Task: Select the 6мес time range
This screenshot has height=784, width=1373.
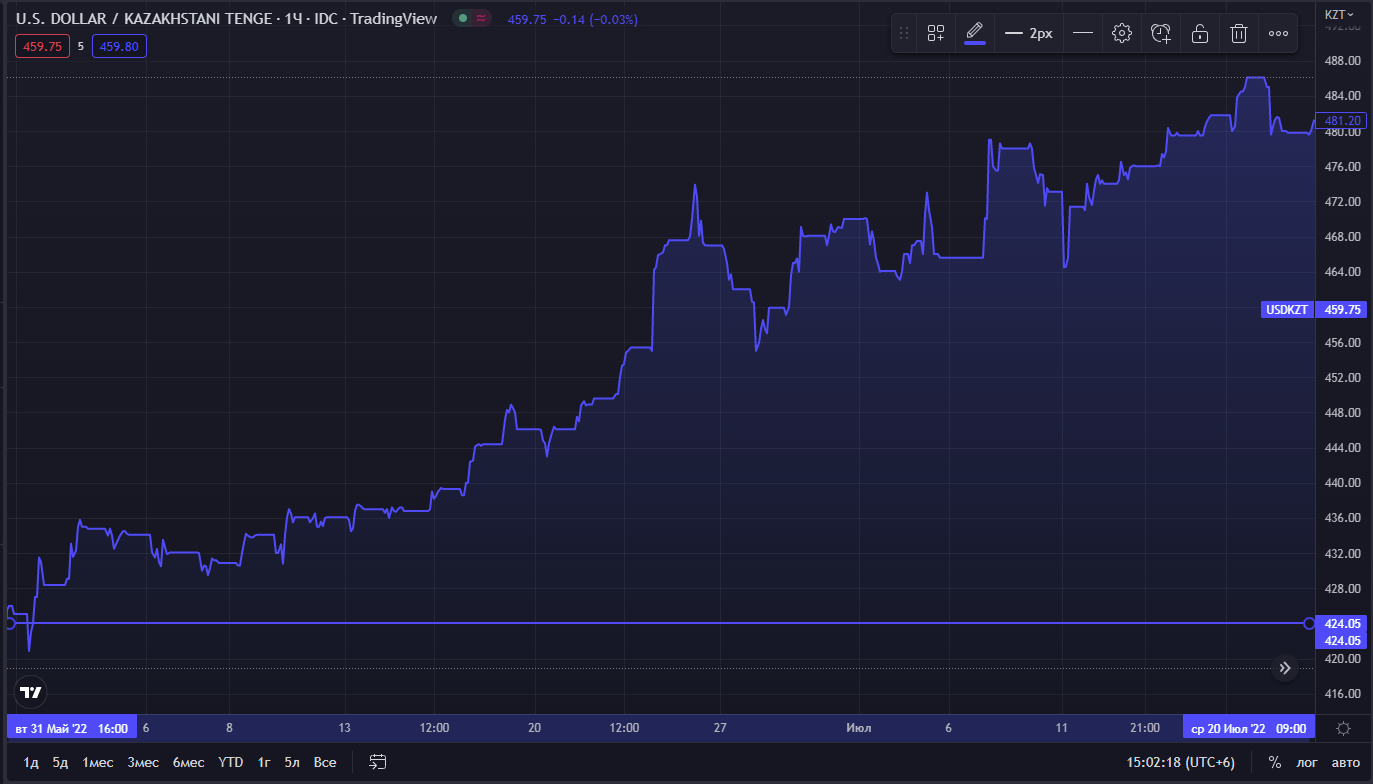Action: [x=188, y=762]
